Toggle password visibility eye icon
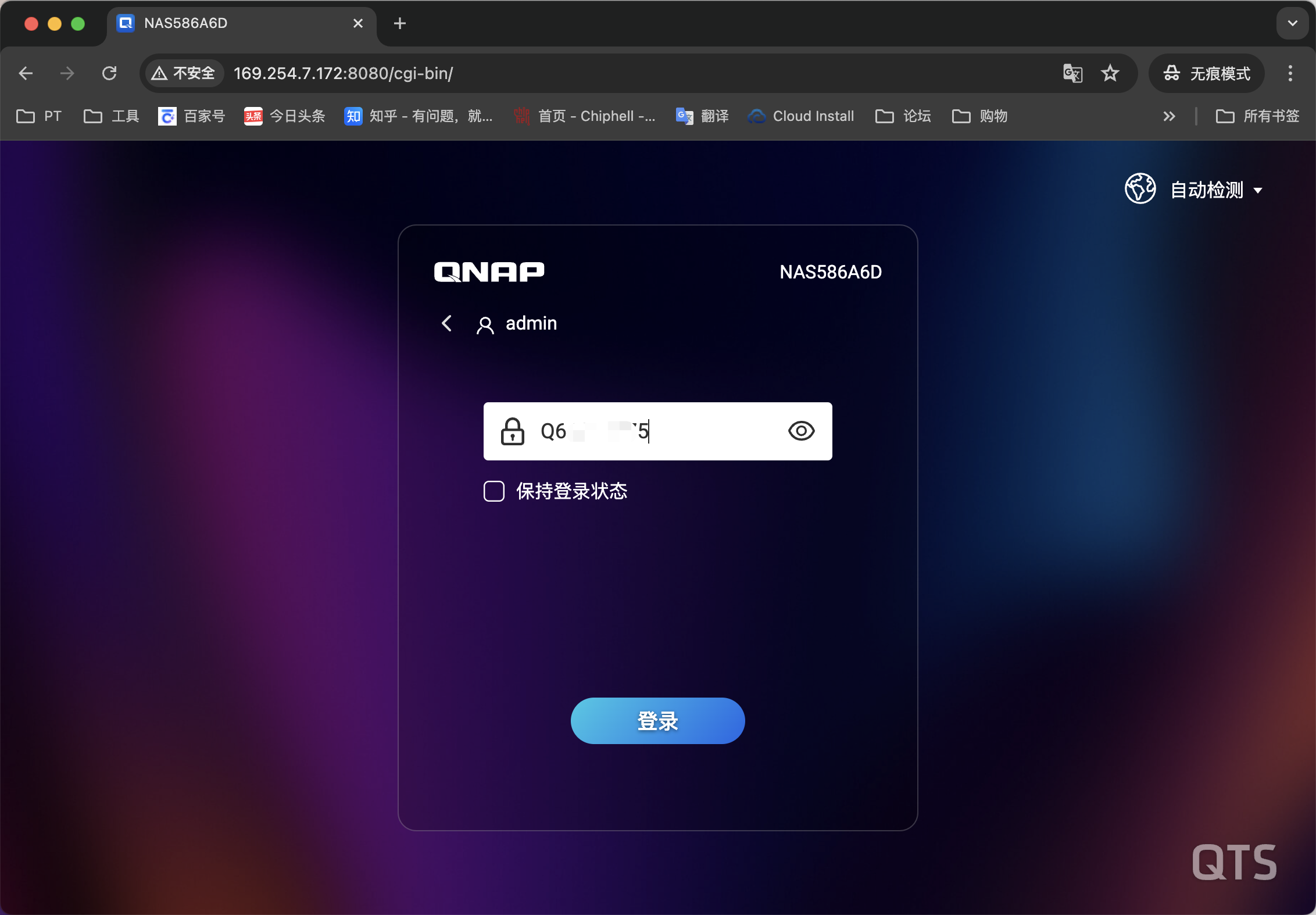 pyautogui.click(x=801, y=431)
